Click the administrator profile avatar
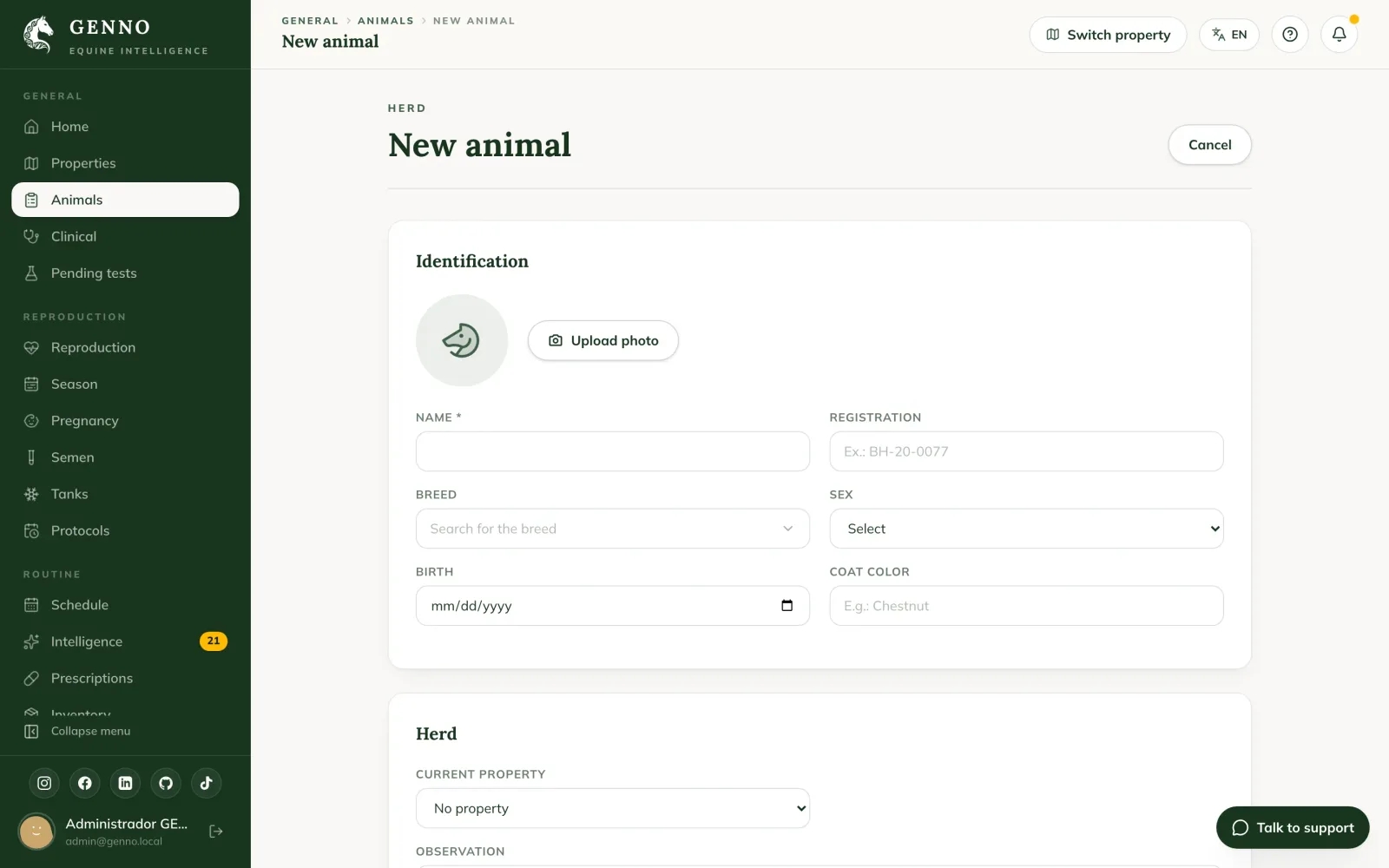The width and height of the screenshot is (1389, 868). 36,832
